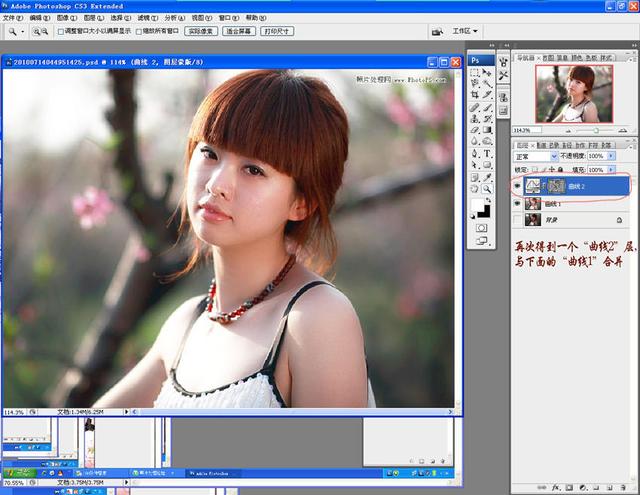Image resolution: width=640 pixels, height=495 pixels.
Task: Select the Type (T) tool
Action: [x=487, y=154]
